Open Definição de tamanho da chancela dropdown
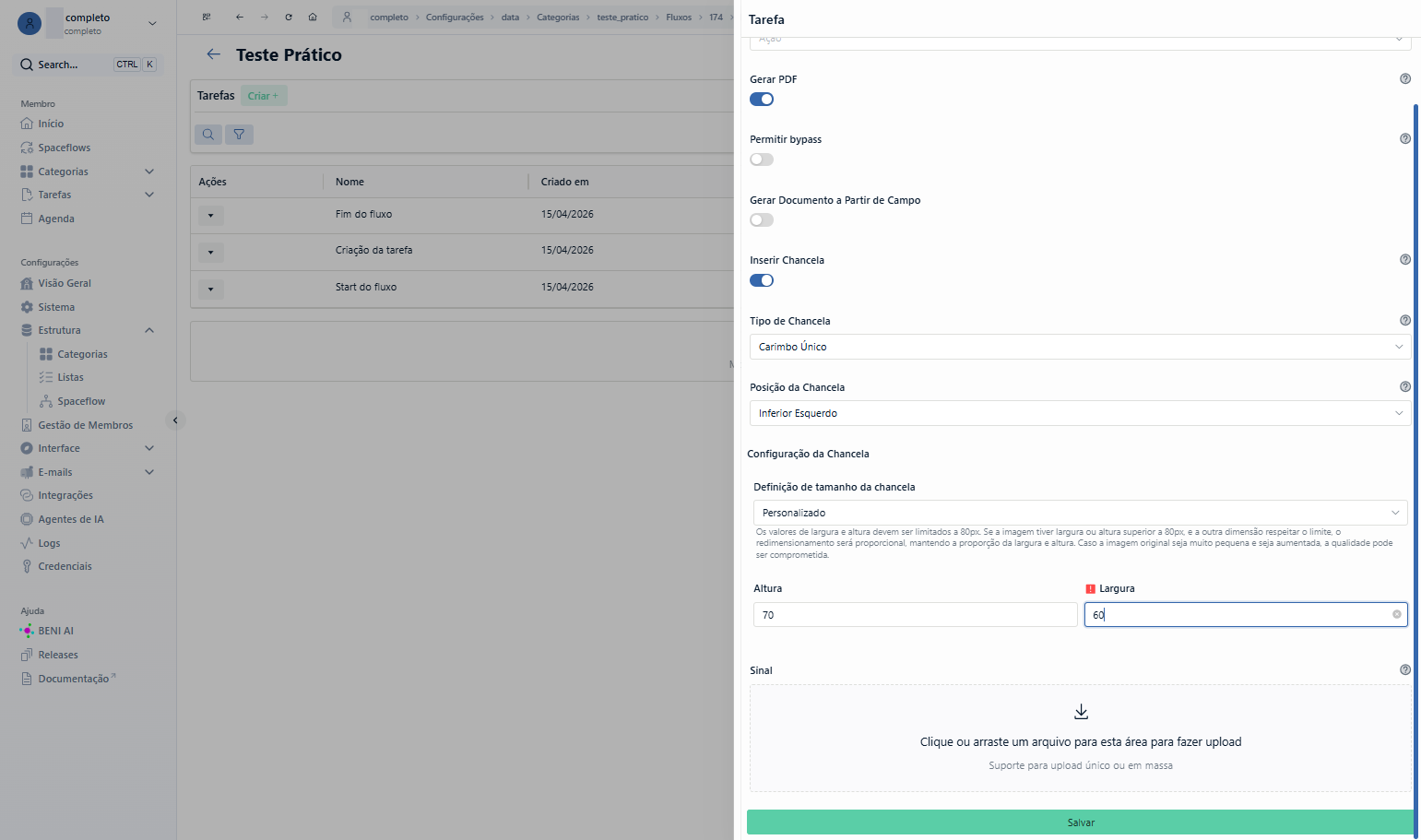The width and height of the screenshot is (1421, 840). [1080, 513]
